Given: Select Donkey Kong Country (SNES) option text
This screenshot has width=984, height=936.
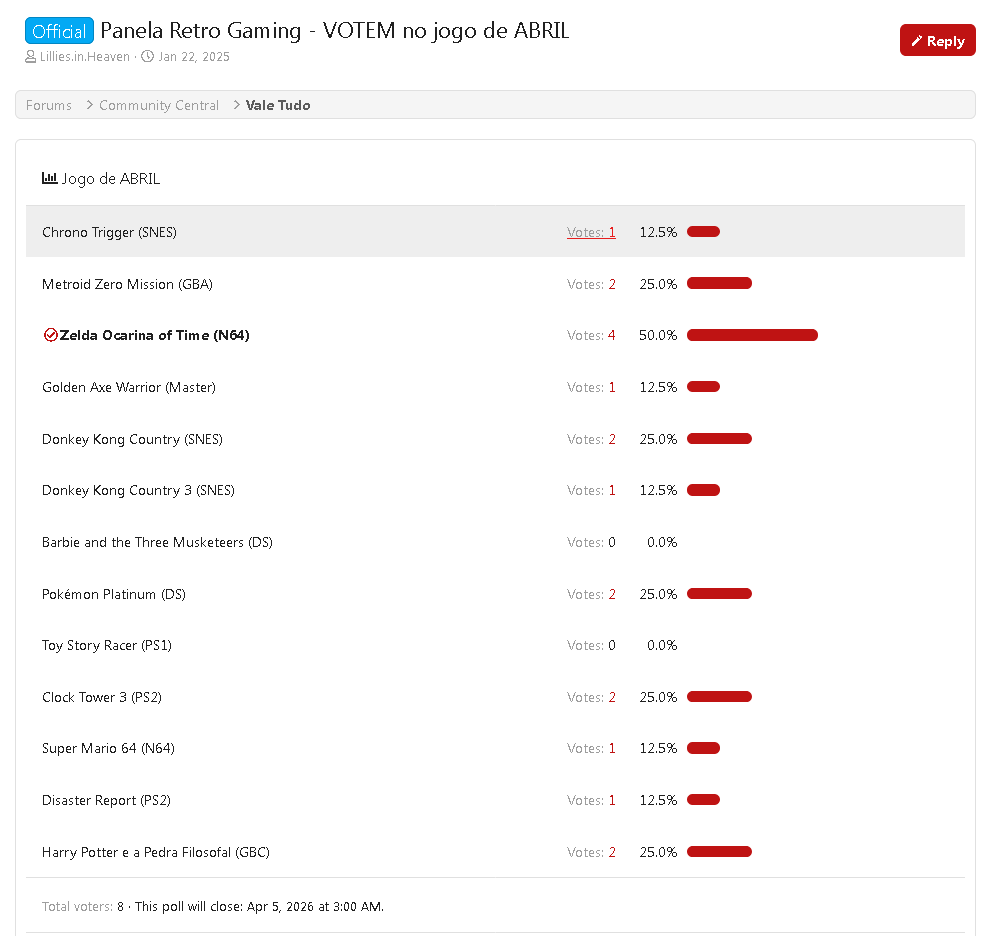Looking at the screenshot, I should [132, 439].
